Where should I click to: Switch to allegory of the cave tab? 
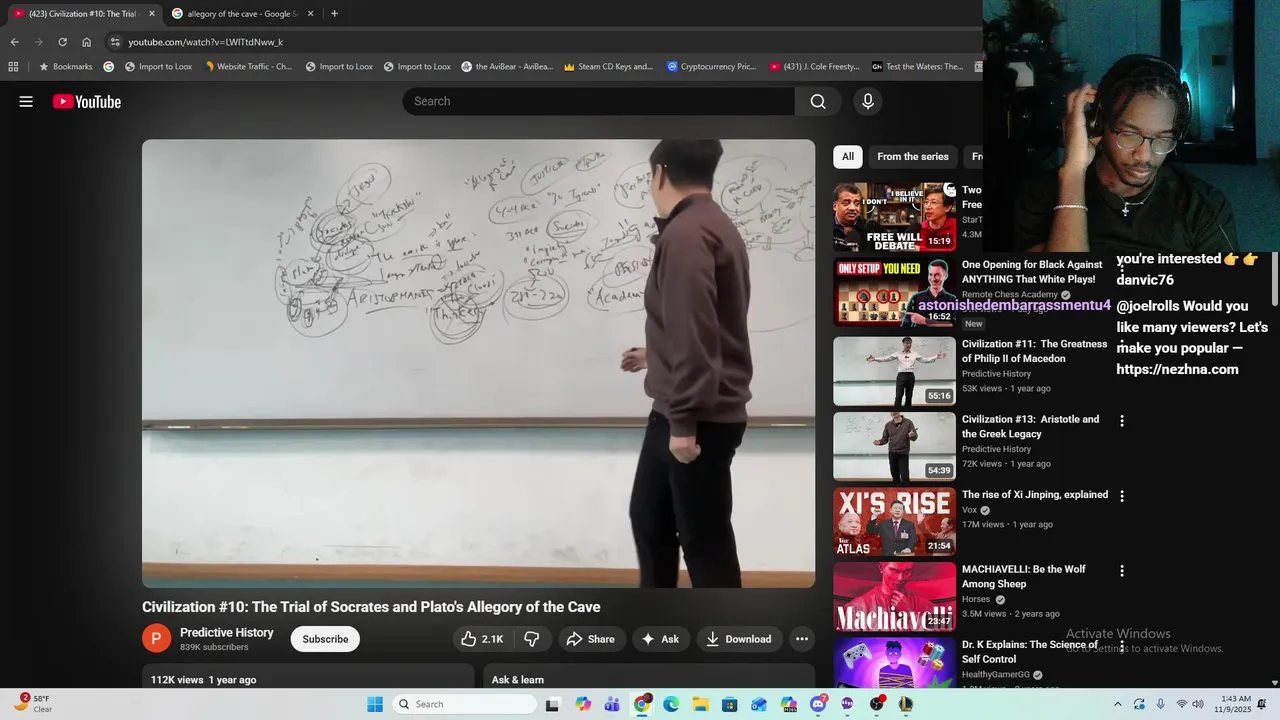[x=243, y=14]
